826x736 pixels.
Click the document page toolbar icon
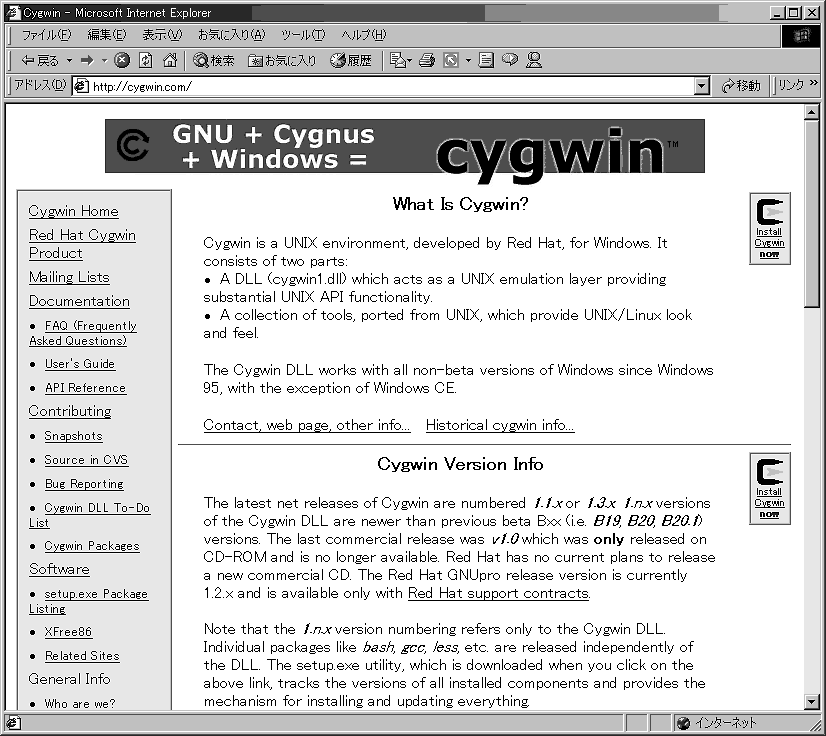click(x=486, y=61)
